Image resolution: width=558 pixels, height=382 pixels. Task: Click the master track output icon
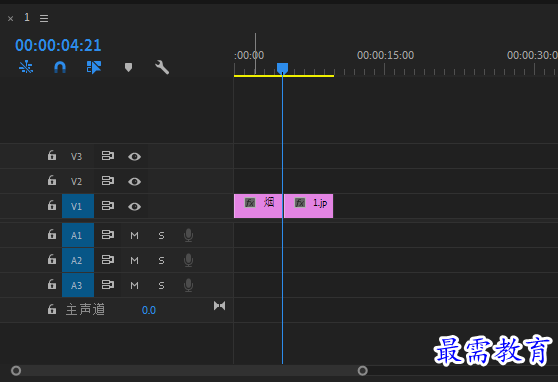click(x=220, y=306)
